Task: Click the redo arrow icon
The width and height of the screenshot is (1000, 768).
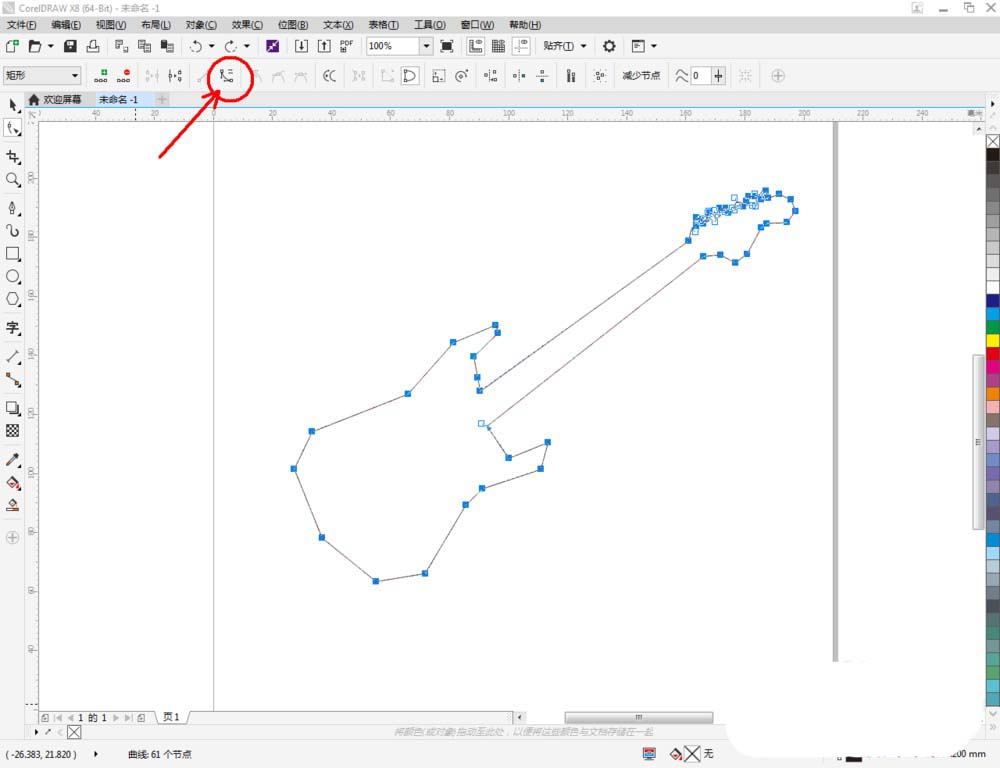Action: tap(230, 46)
